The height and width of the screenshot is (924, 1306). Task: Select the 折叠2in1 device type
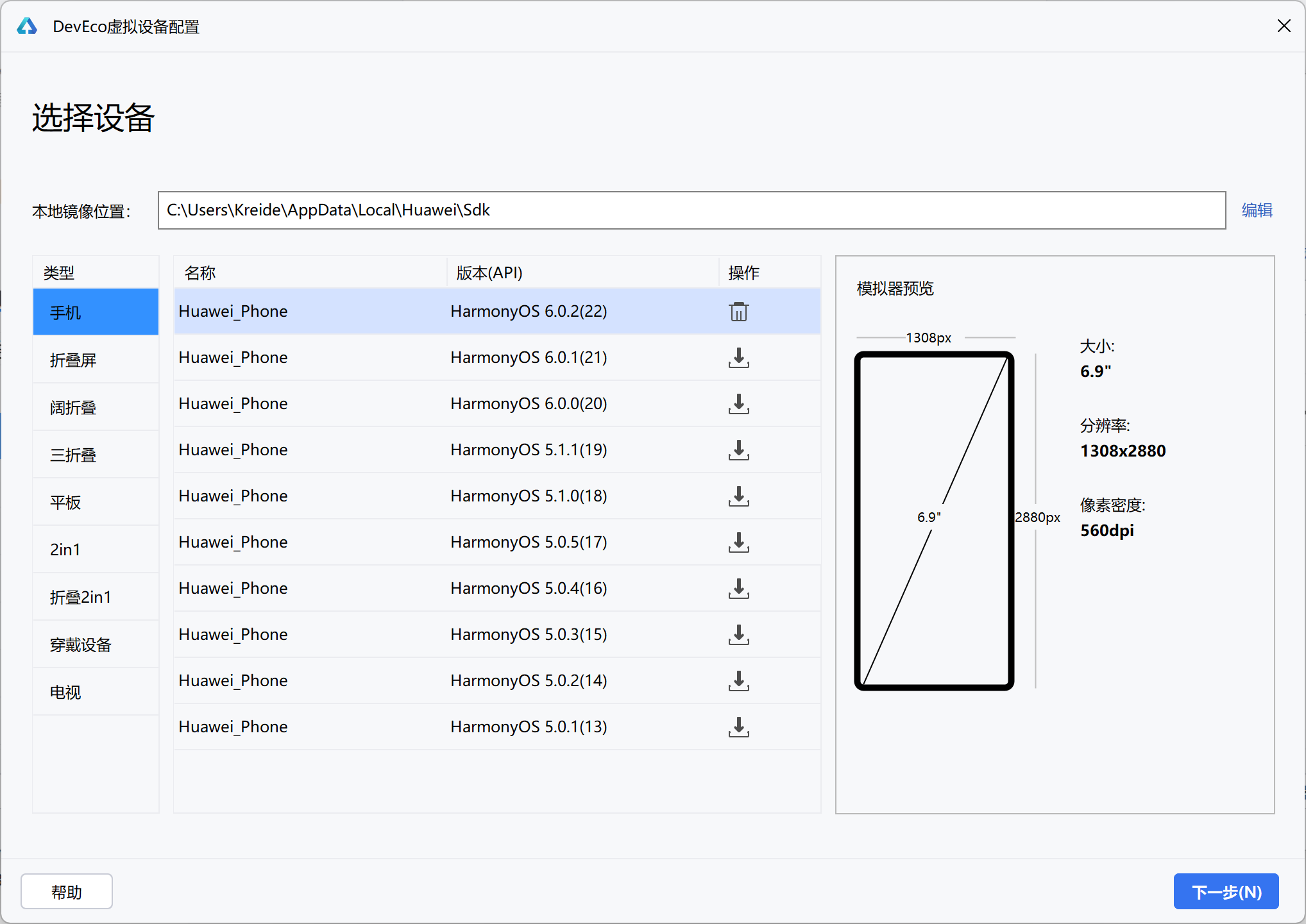[x=96, y=597]
